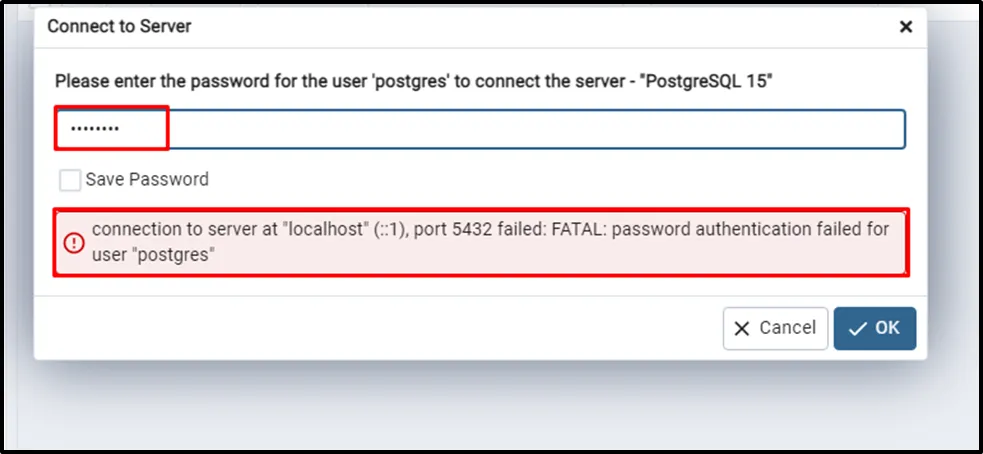Click user "postgres" on error's second line
Image resolution: width=983 pixels, height=454 pixels.
tap(154, 254)
